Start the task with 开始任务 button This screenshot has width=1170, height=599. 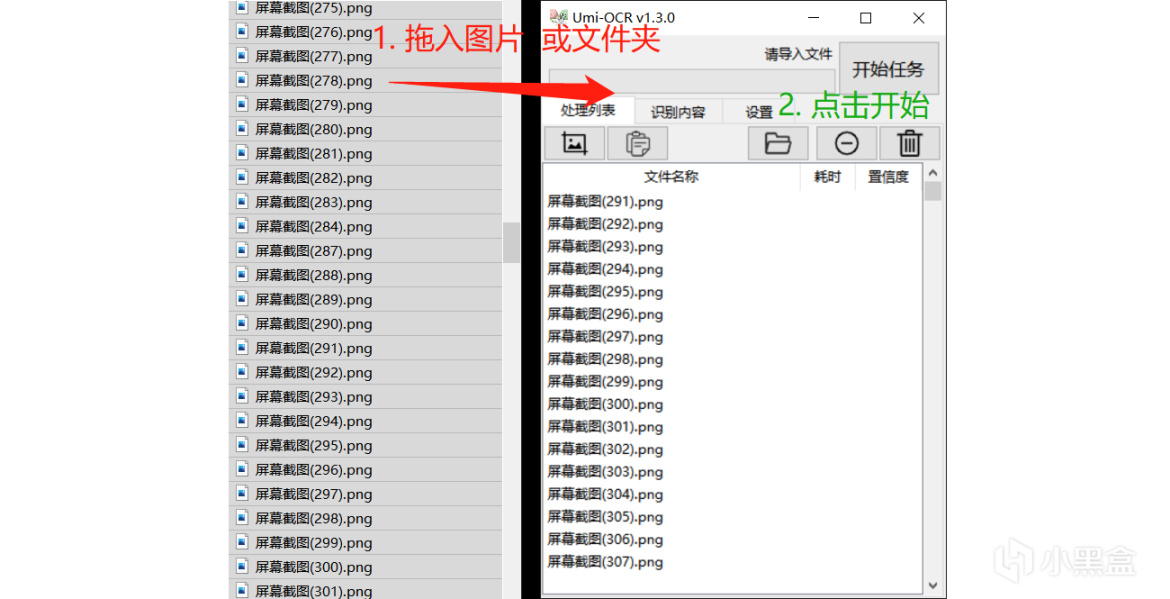888,69
